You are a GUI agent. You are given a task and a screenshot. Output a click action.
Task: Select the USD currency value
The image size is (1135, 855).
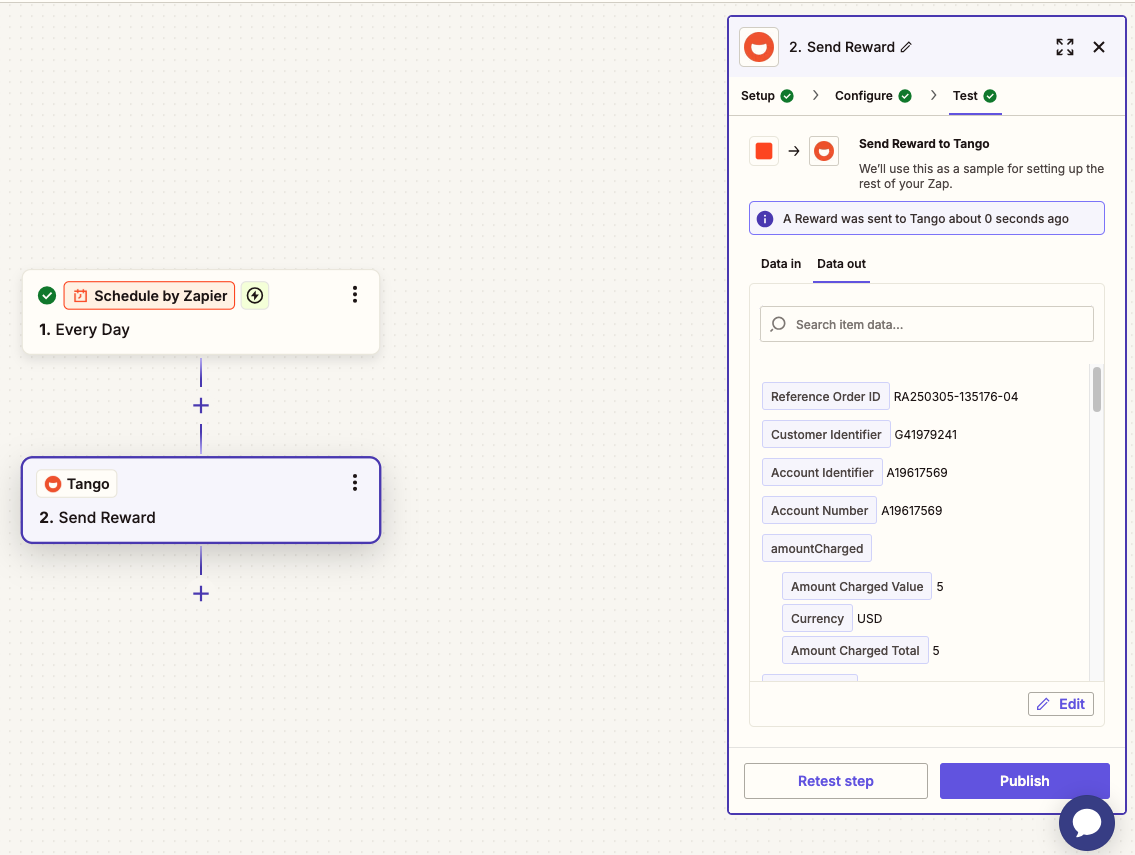point(869,618)
